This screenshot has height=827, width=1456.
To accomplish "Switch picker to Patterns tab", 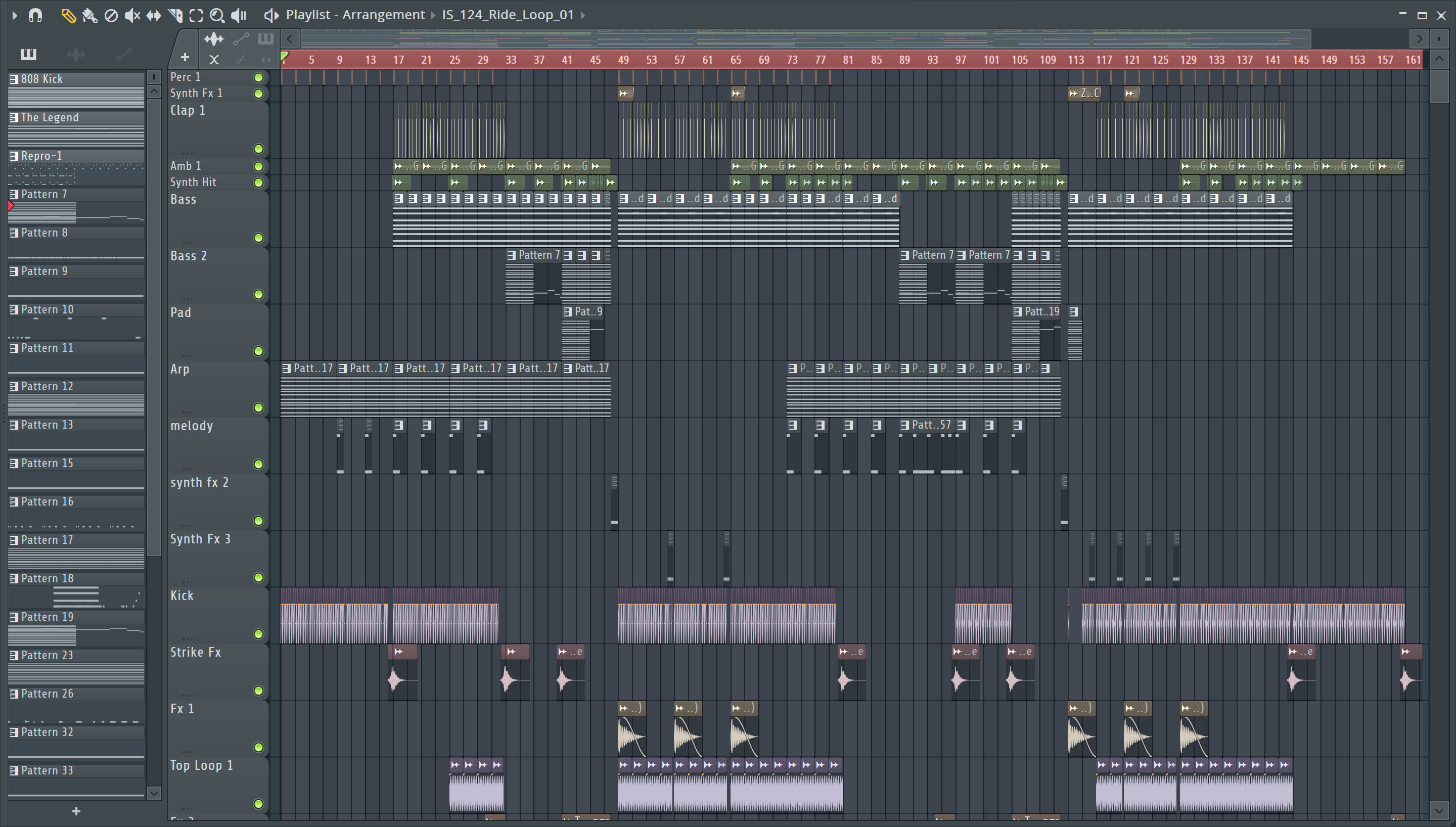I will click(28, 55).
